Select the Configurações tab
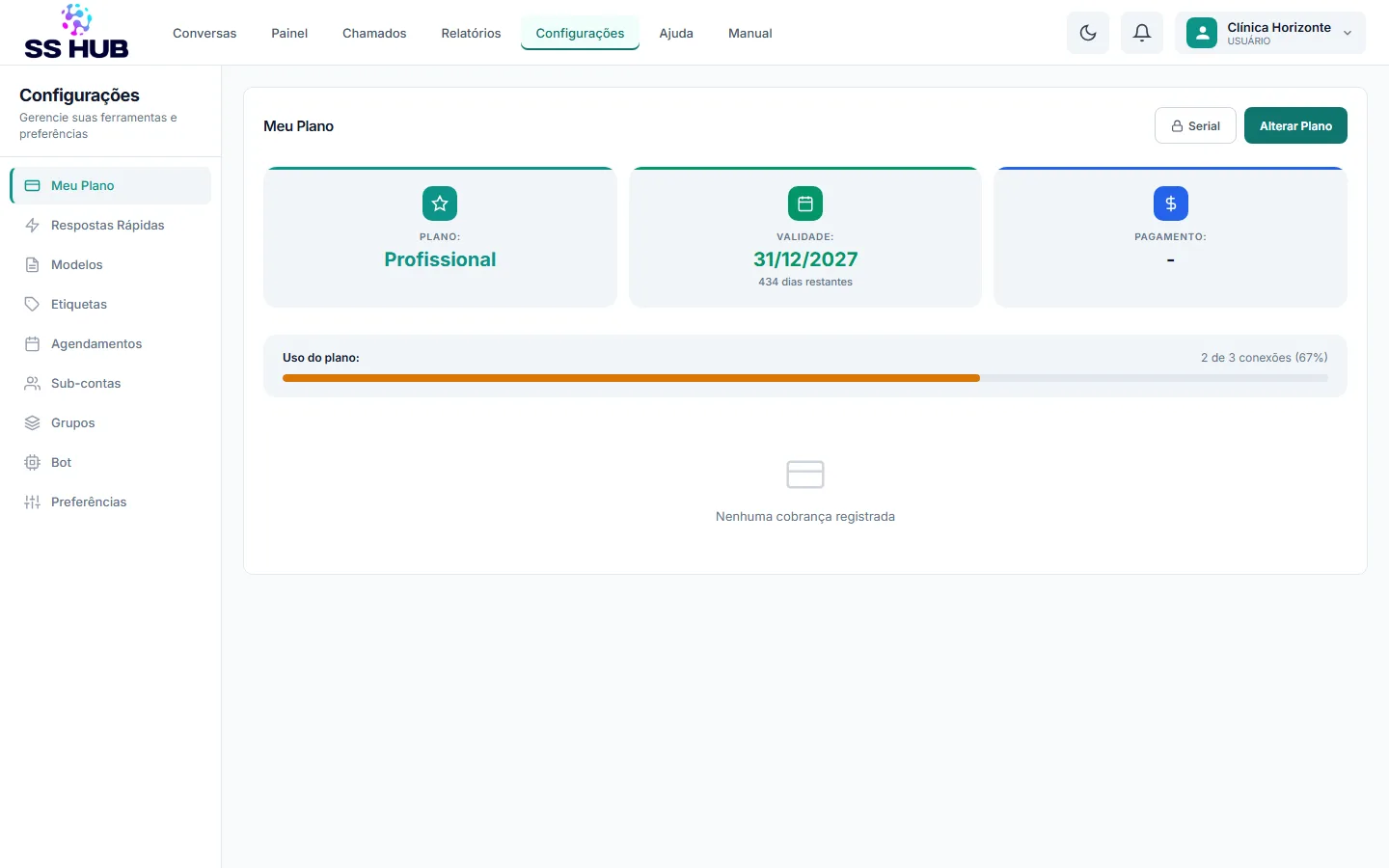This screenshot has width=1389, height=868. click(x=580, y=33)
